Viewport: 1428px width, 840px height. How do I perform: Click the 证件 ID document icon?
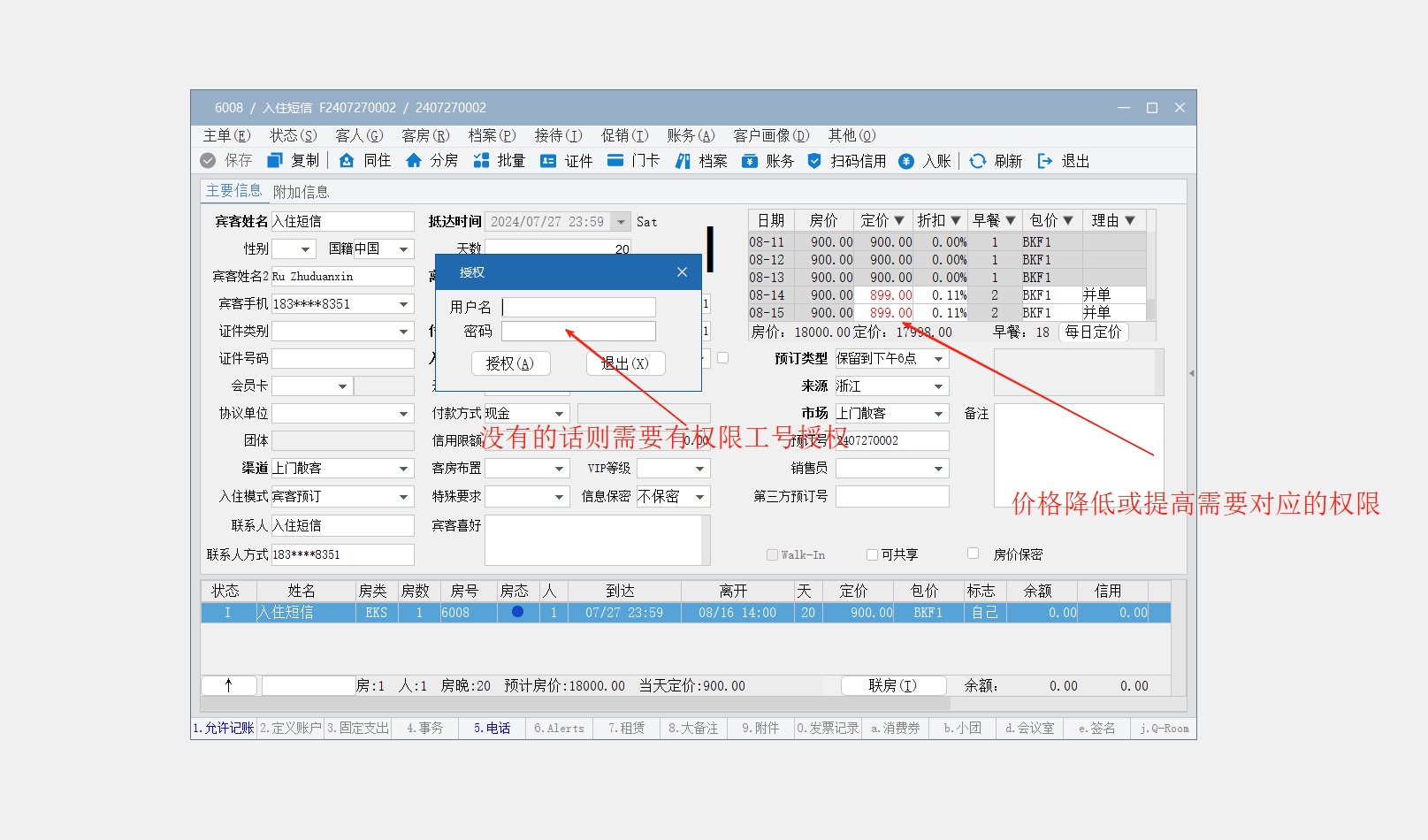[x=548, y=161]
